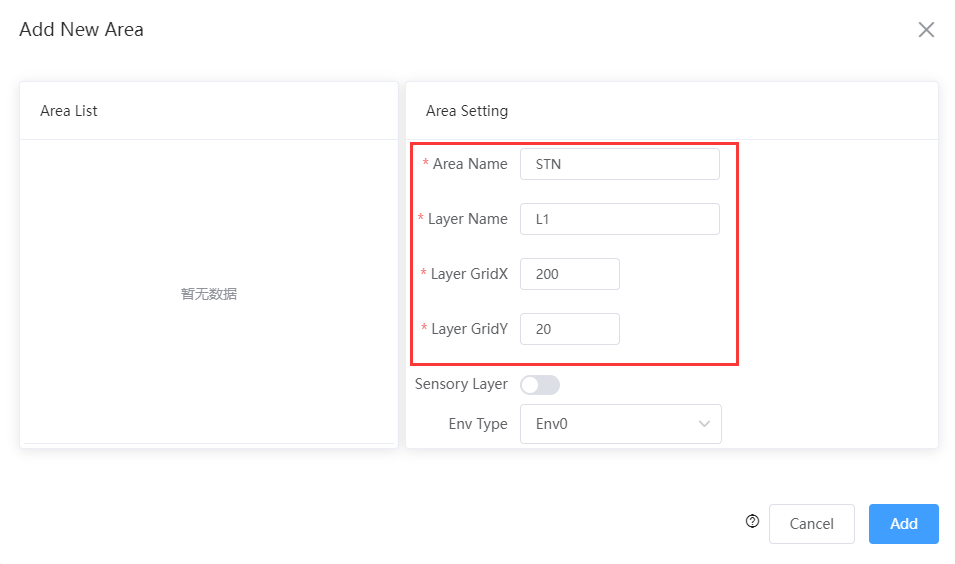This screenshot has height=564, width=955.
Task: Click the Area Name label
Action: [x=470, y=164]
